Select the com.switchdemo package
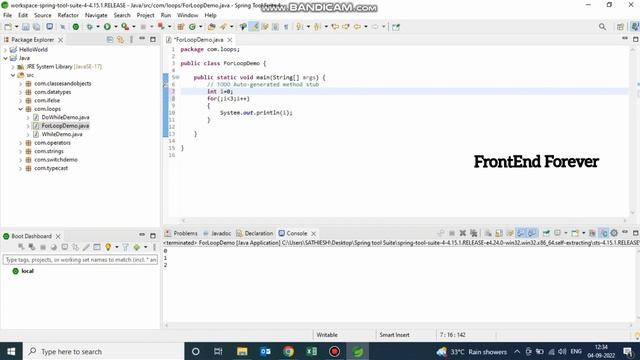 (x=56, y=160)
